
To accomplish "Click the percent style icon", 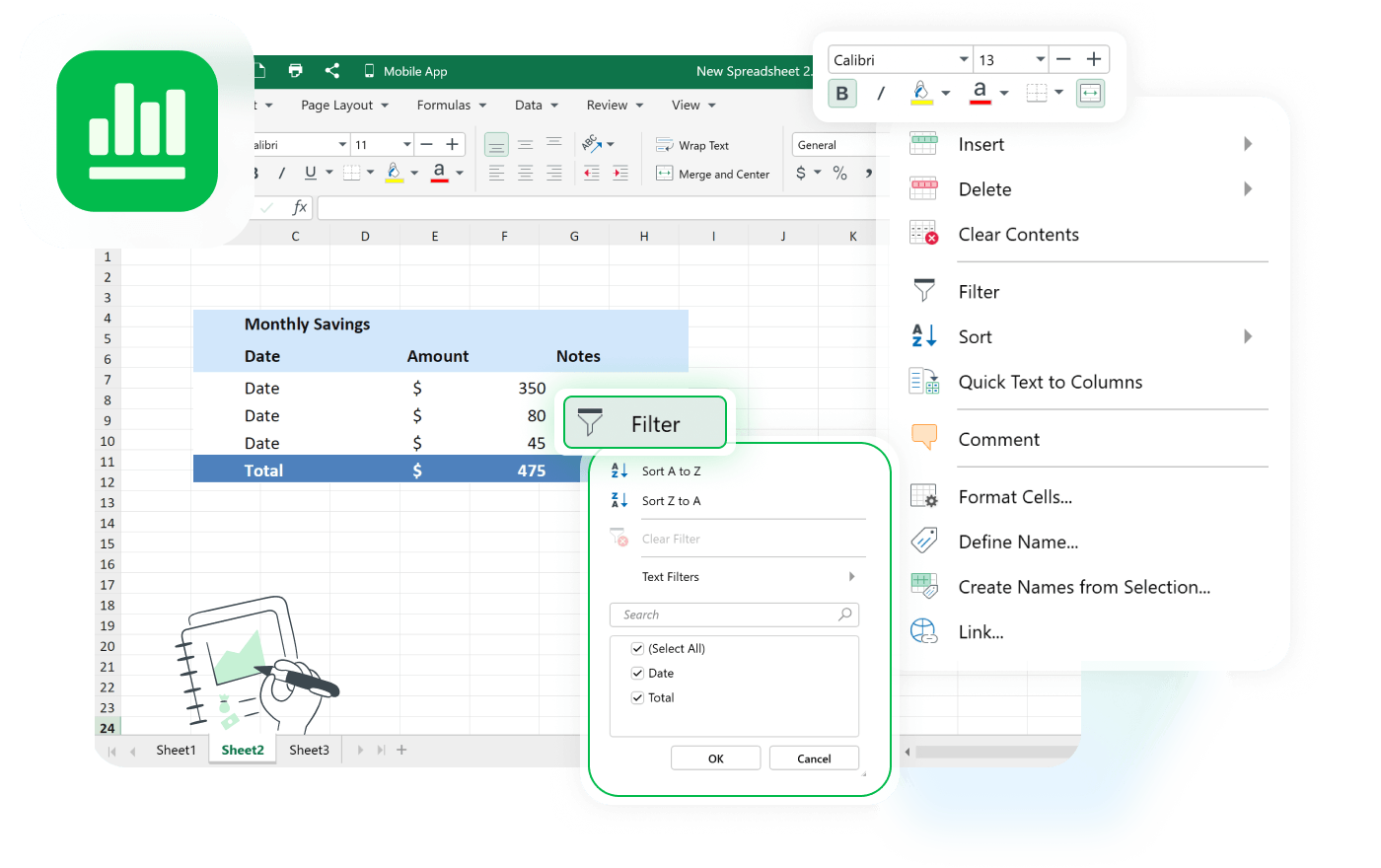I will click(839, 173).
